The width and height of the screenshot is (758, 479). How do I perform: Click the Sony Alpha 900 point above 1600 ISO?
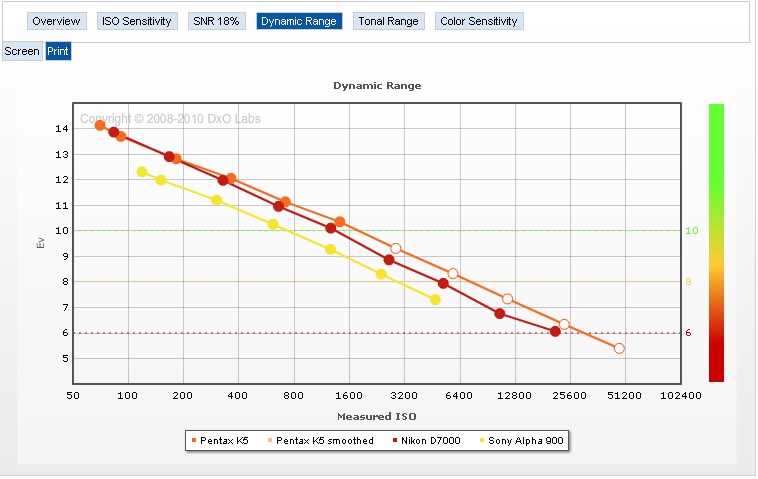381,274
